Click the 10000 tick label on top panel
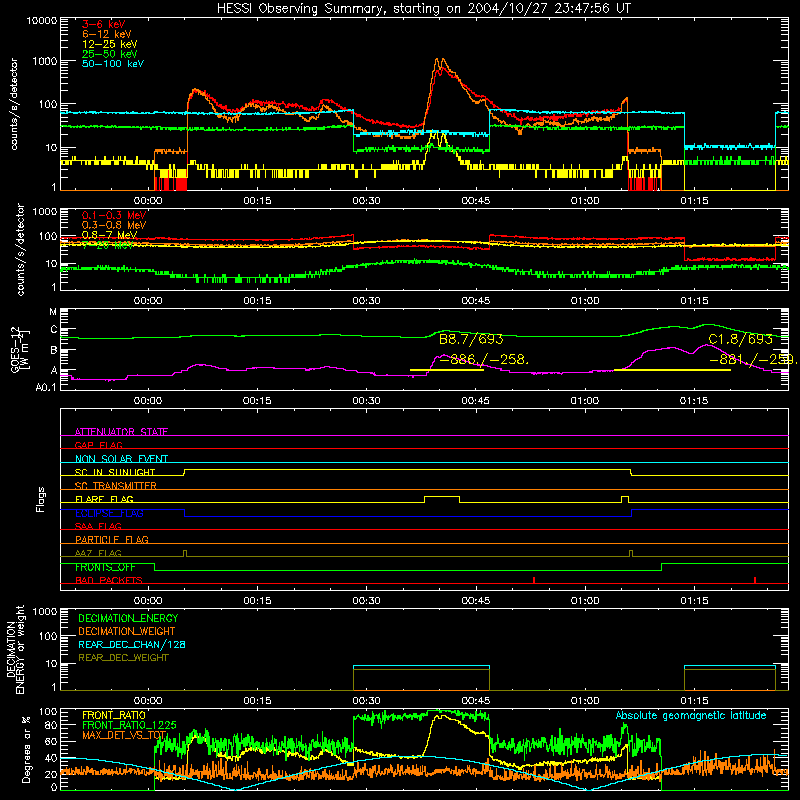Screen dimensions: 800x800 click(x=41, y=20)
